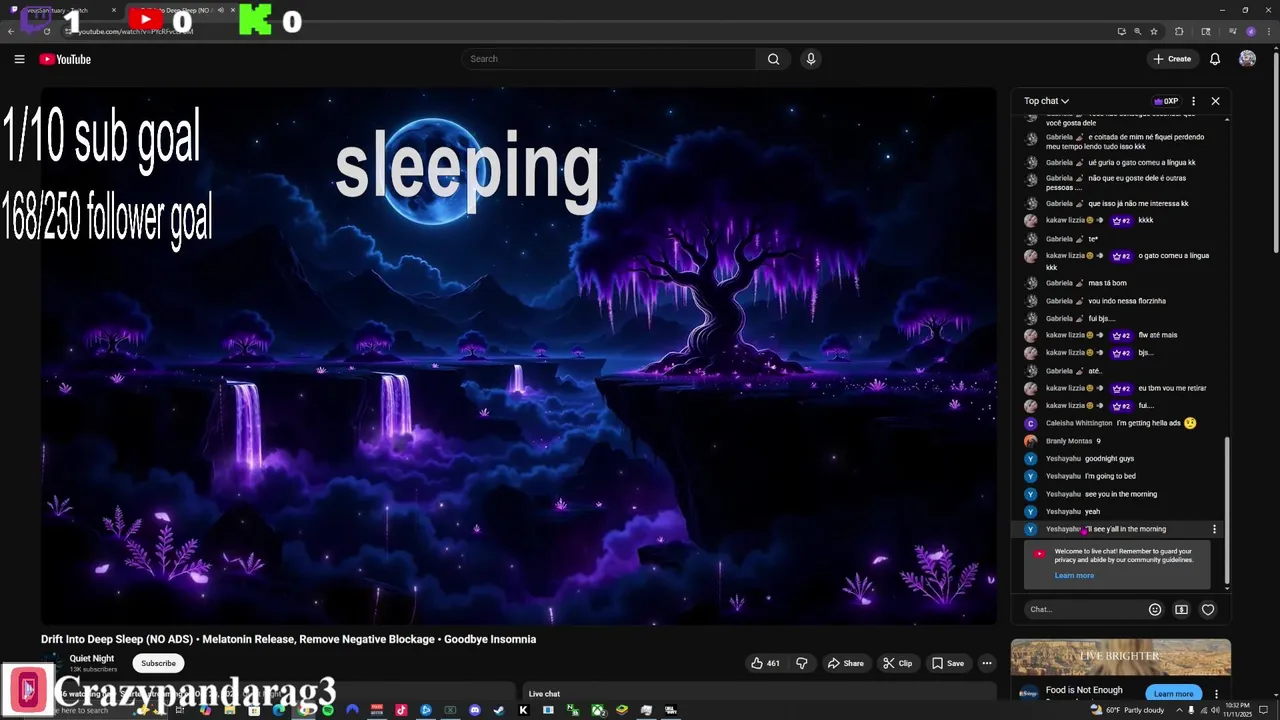Open the browser Extensions puzzle icon
1280x720 pixels.
(1179, 31)
